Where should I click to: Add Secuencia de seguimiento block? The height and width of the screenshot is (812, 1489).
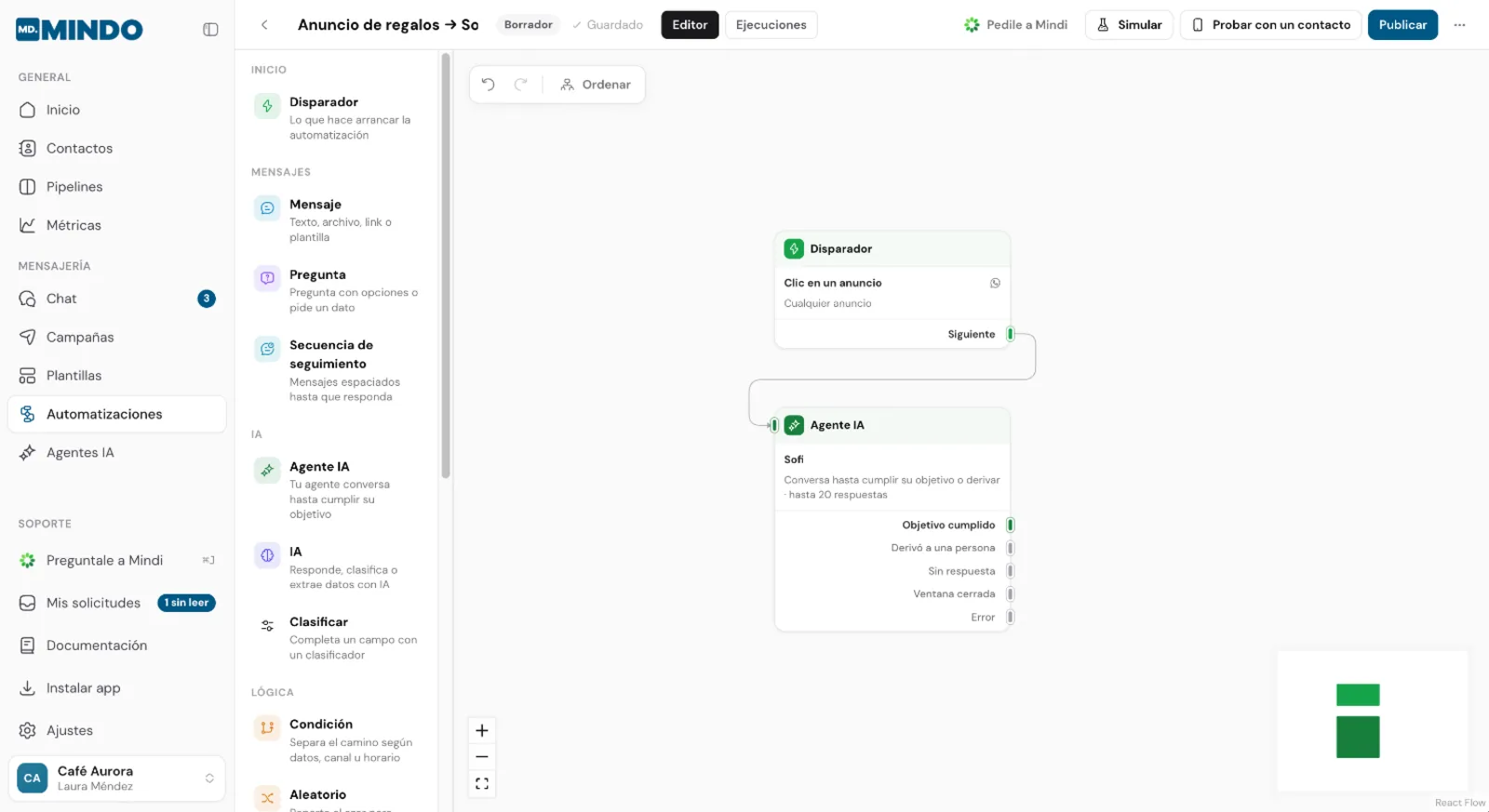tap(337, 370)
